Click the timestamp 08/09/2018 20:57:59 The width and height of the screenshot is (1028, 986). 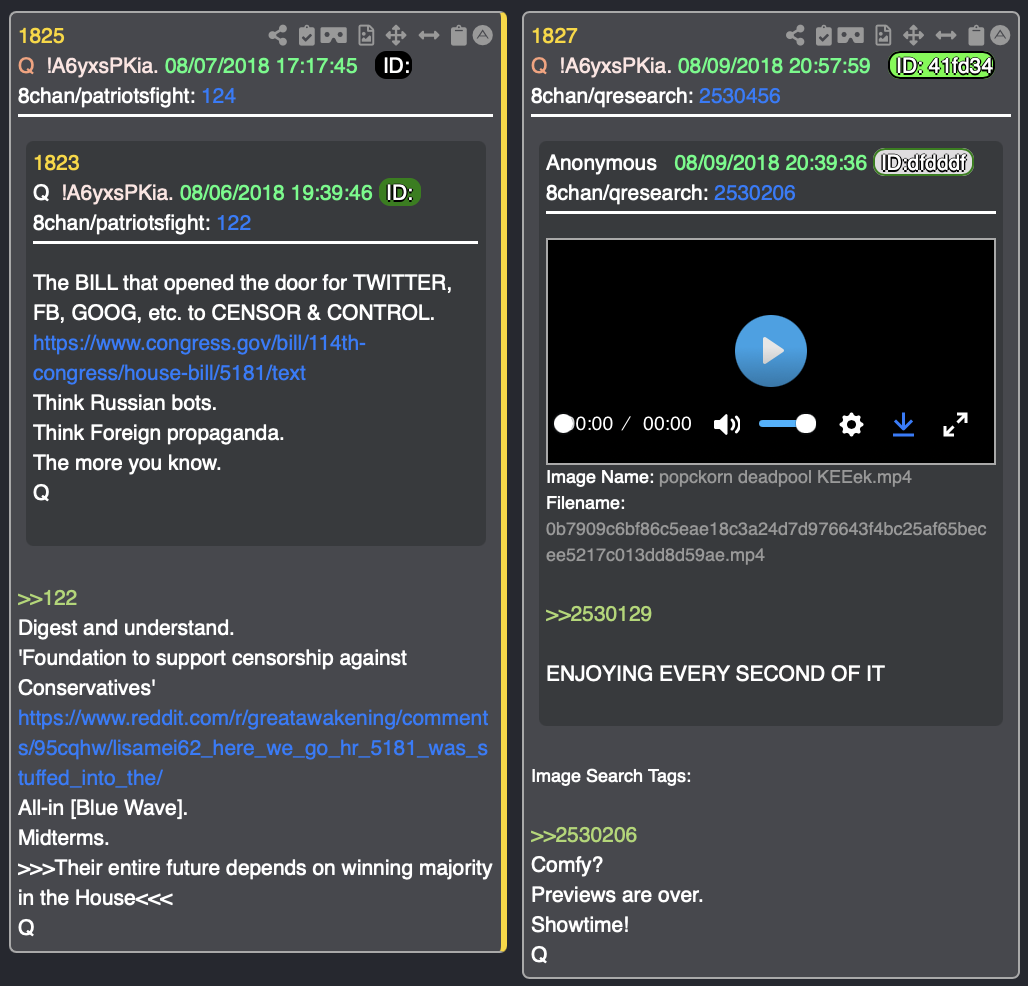tap(774, 66)
